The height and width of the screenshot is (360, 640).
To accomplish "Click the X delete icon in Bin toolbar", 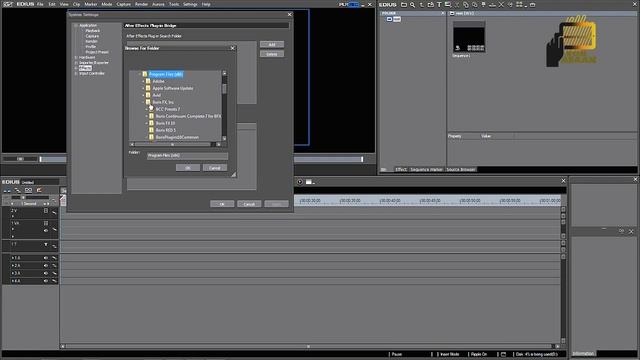I will point(501,4).
